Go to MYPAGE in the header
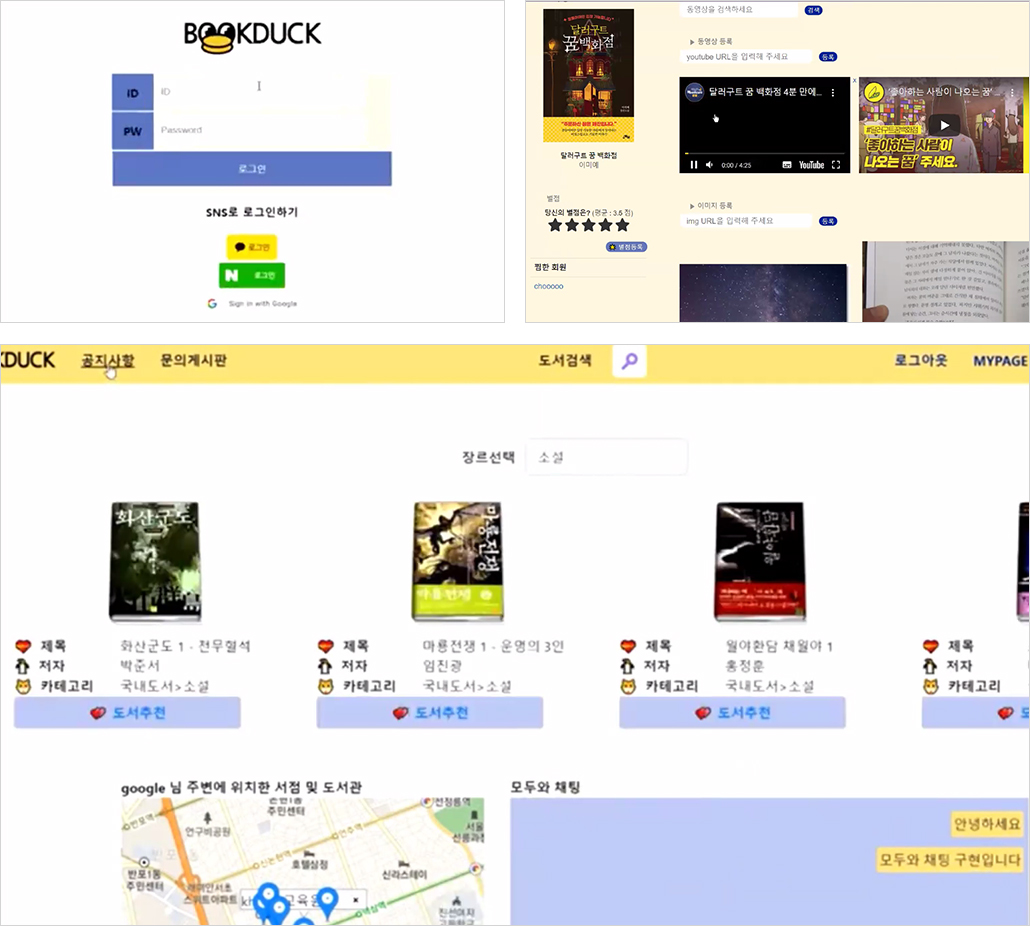The height and width of the screenshot is (926, 1030). pyautogui.click(x=1000, y=361)
